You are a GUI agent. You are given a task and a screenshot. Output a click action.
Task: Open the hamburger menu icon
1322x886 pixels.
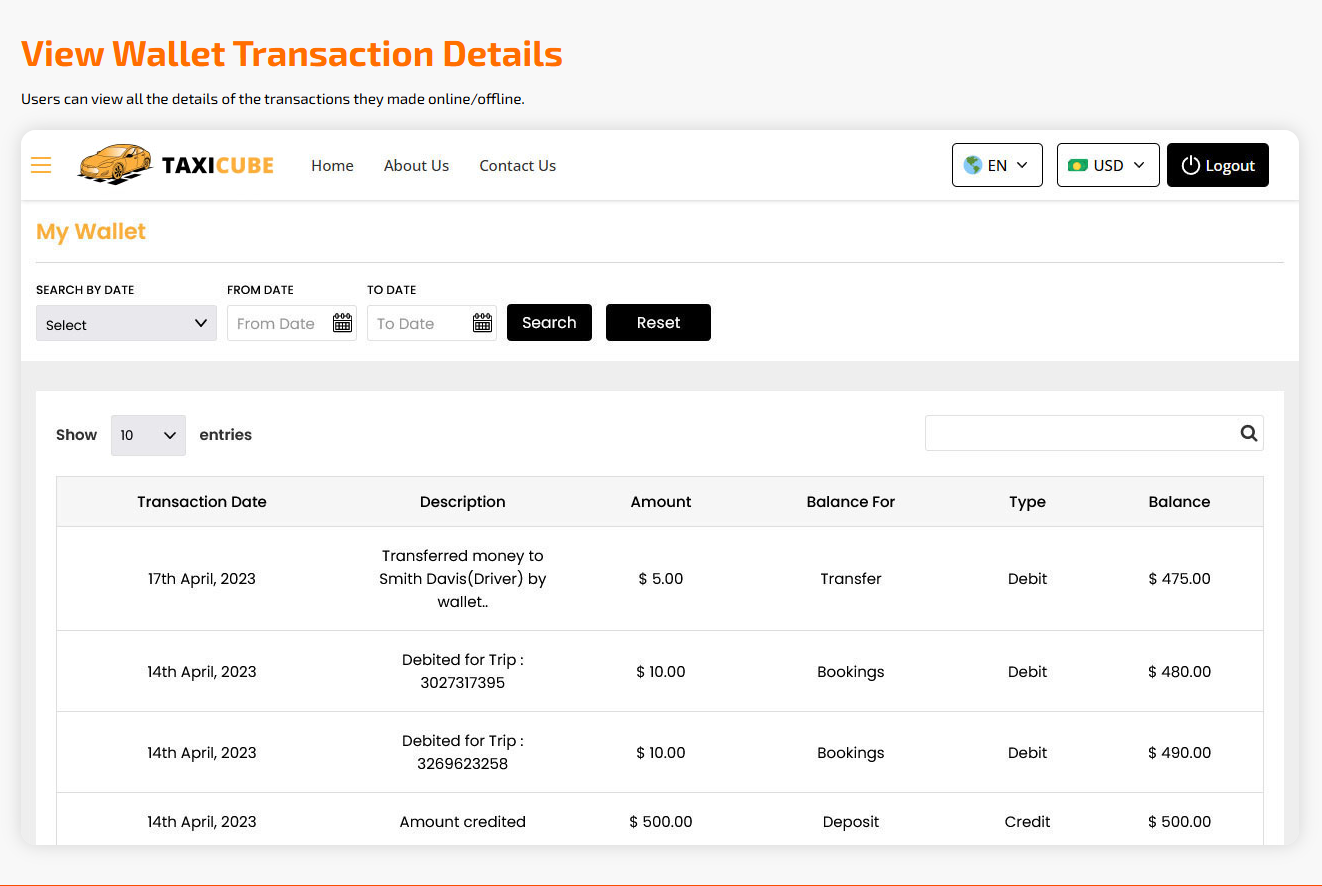pyautogui.click(x=41, y=165)
